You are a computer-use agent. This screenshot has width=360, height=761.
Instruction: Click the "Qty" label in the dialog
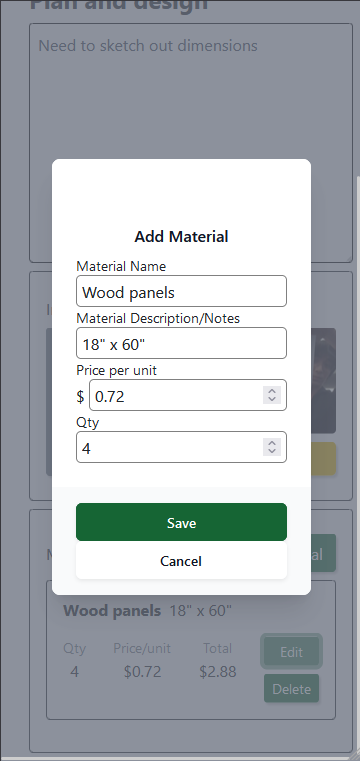(x=87, y=423)
